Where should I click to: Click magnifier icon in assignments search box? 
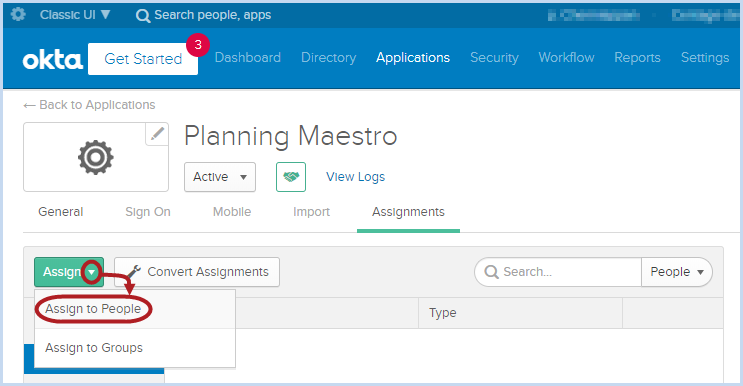click(491, 272)
